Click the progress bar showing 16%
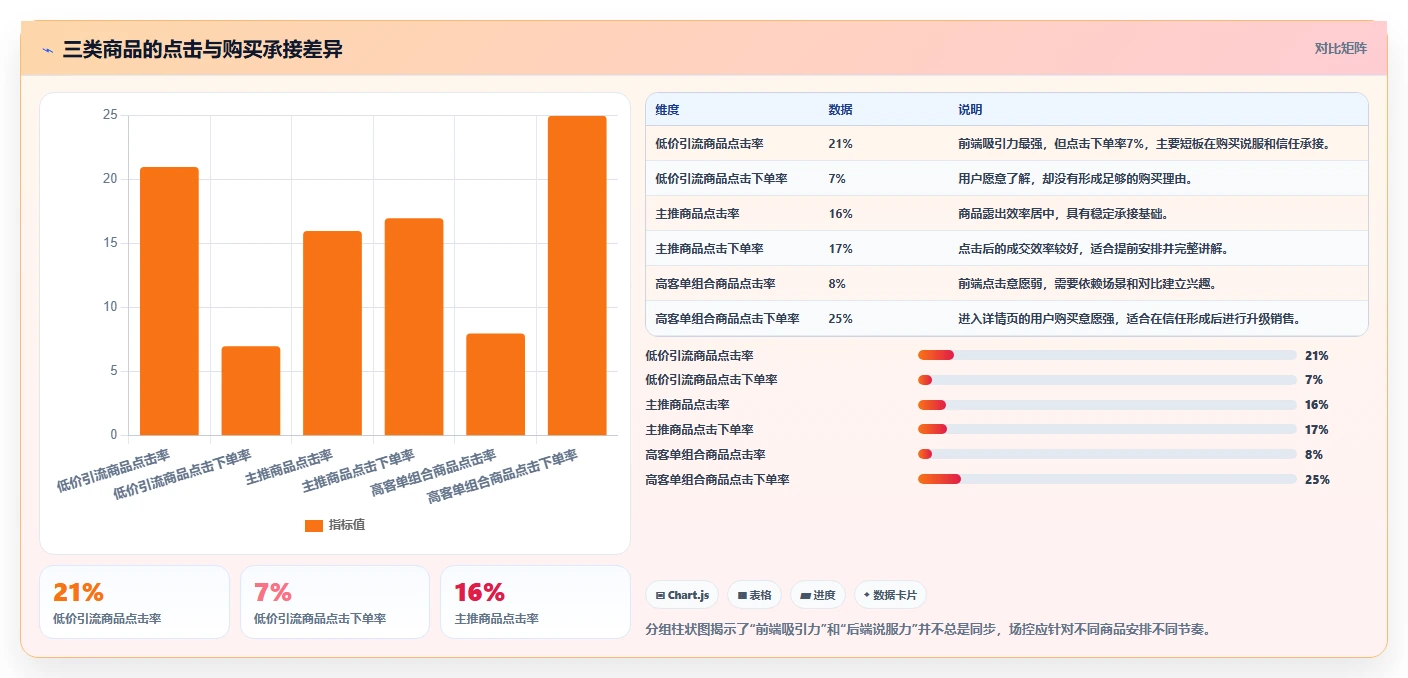The width and height of the screenshot is (1408, 678). click(1107, 405)
